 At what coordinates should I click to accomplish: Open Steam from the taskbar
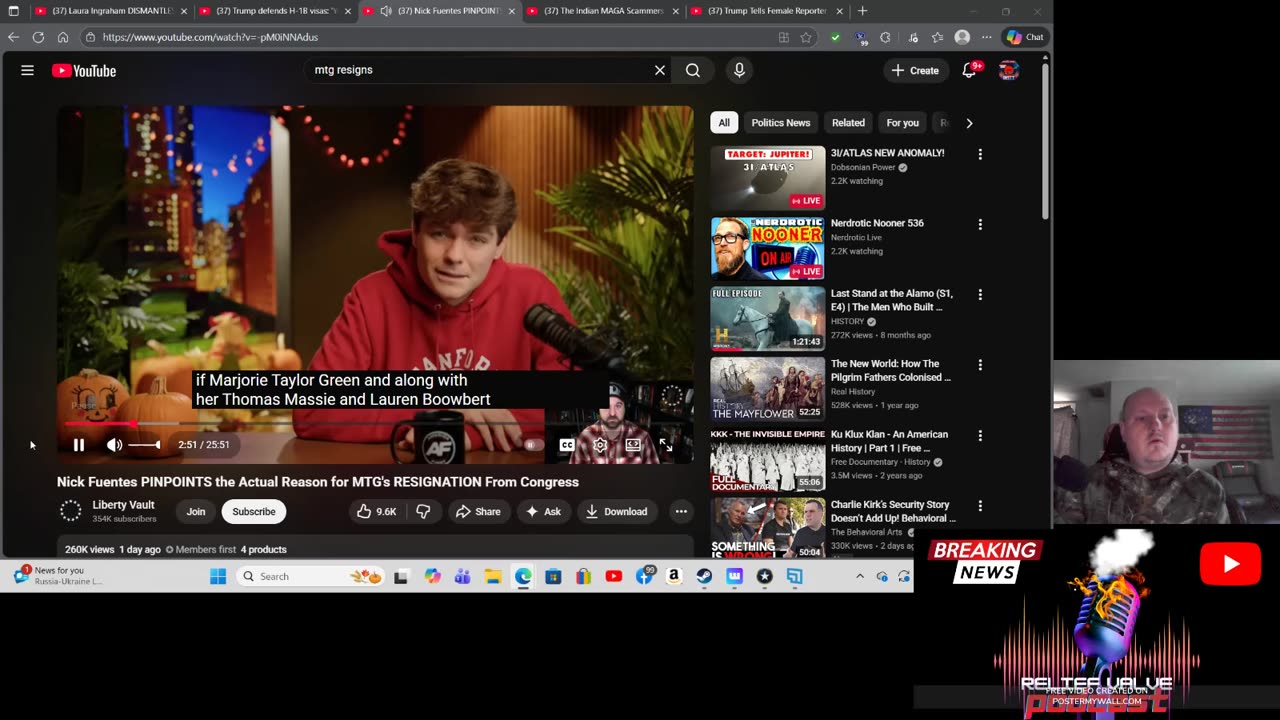click(704, 576)
